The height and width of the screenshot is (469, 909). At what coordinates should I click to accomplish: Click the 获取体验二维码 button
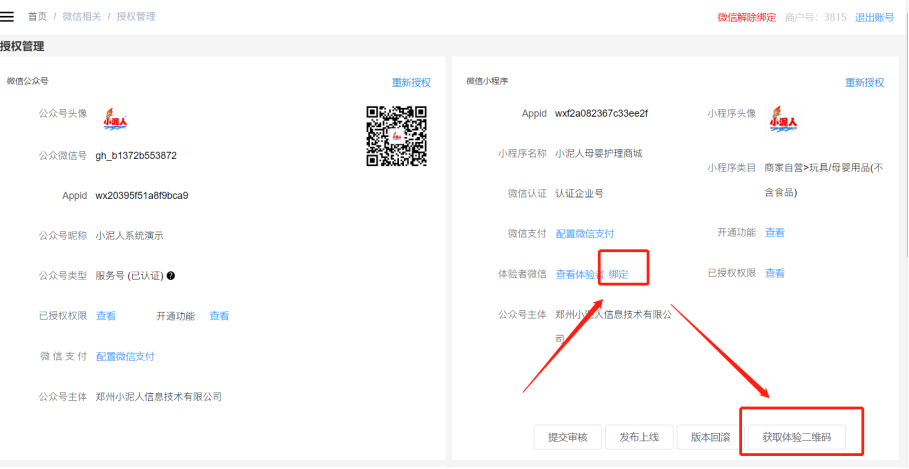(x=797, y=437)
